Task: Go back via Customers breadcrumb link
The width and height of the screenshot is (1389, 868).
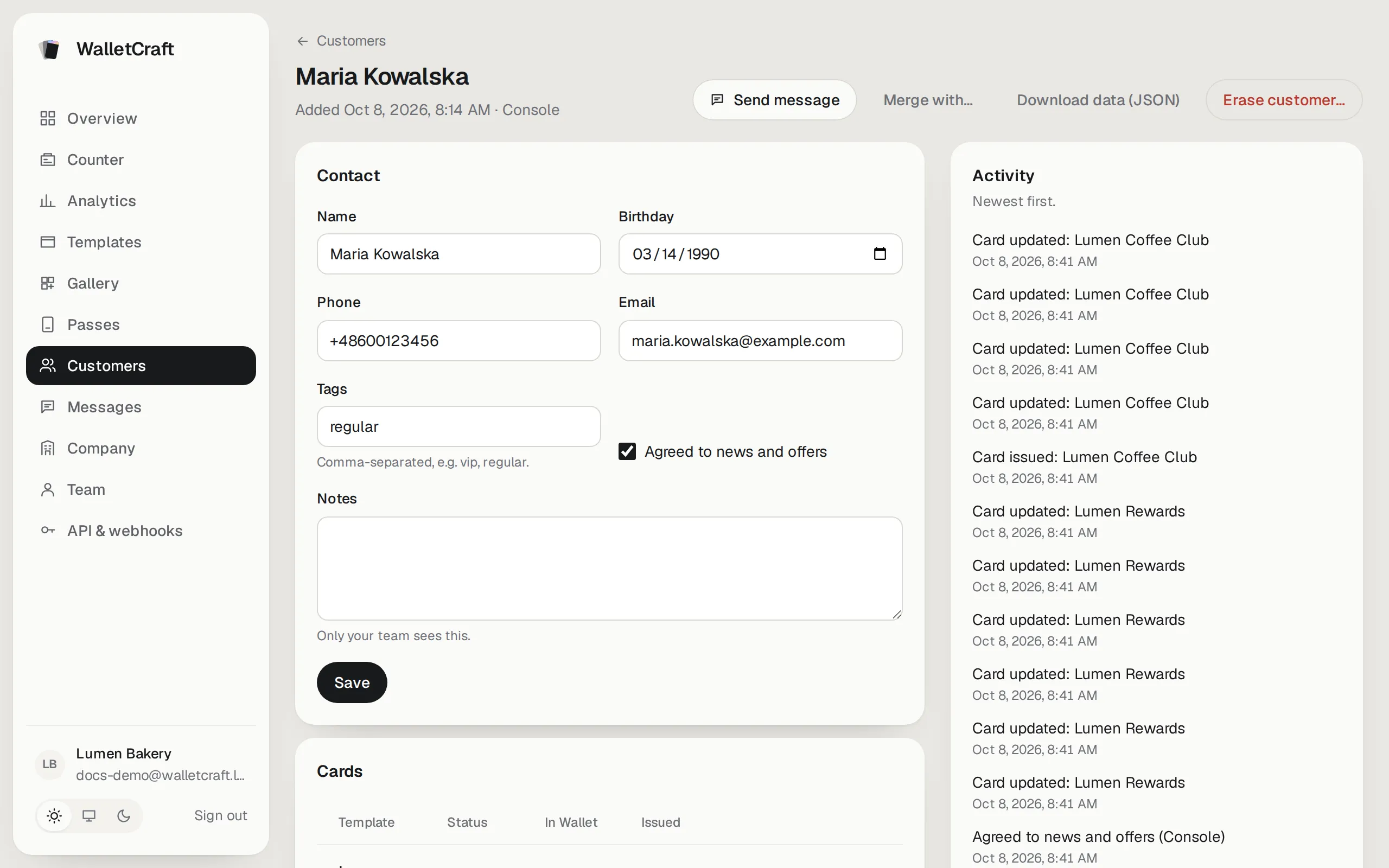Action: (x=351, y=41)
